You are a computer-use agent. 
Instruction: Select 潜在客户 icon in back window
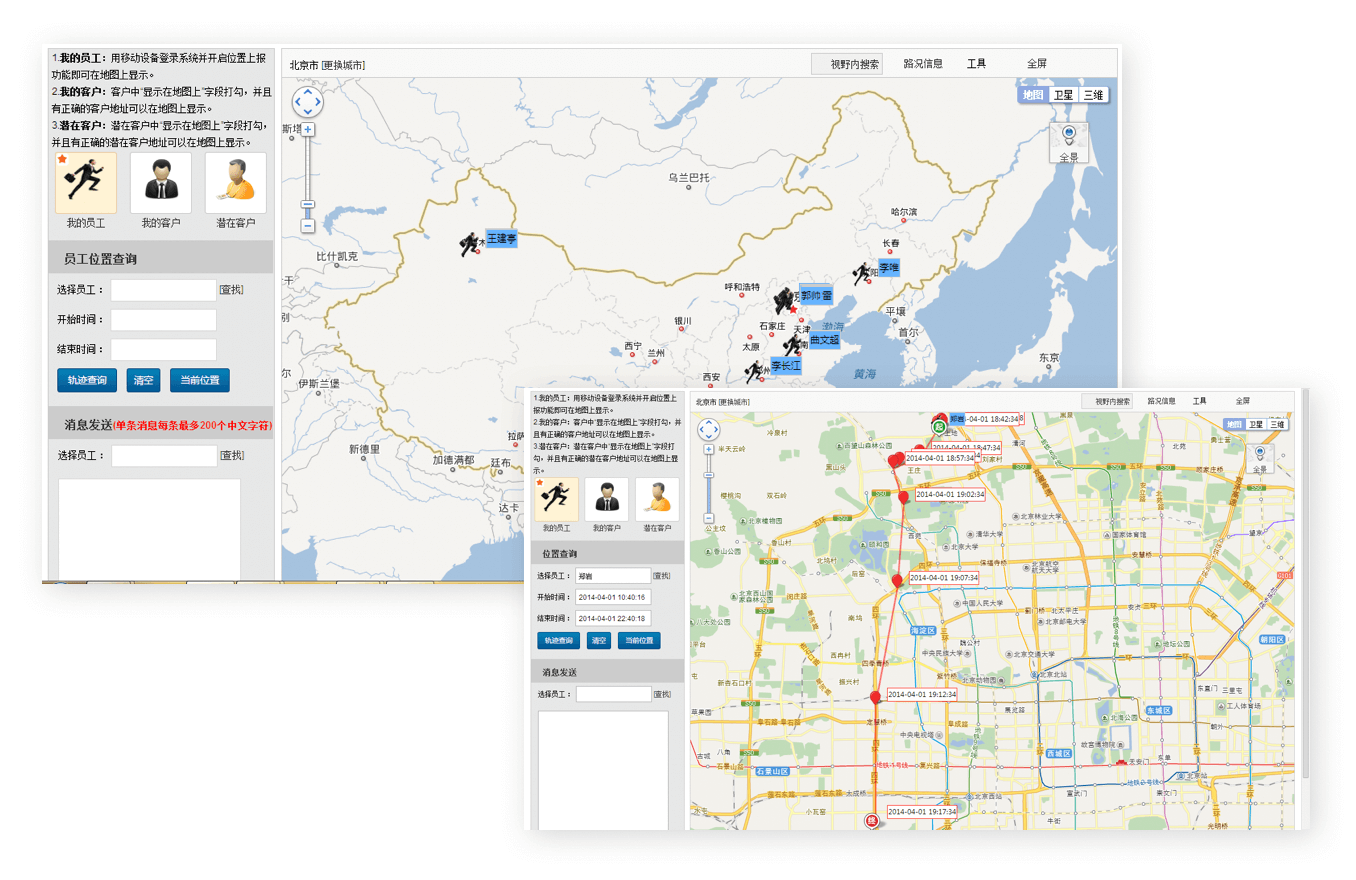click(236, 183)
